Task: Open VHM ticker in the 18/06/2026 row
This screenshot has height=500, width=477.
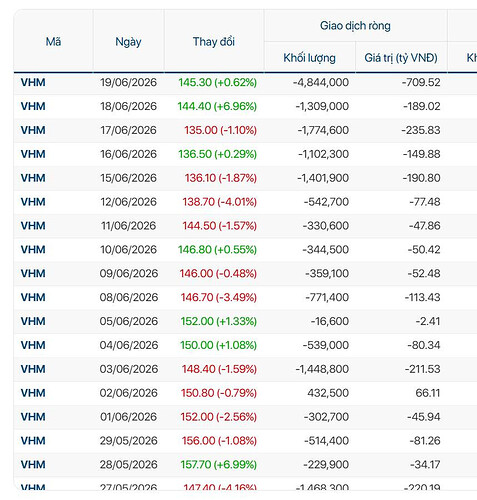Action: click(x=33, y=106)
